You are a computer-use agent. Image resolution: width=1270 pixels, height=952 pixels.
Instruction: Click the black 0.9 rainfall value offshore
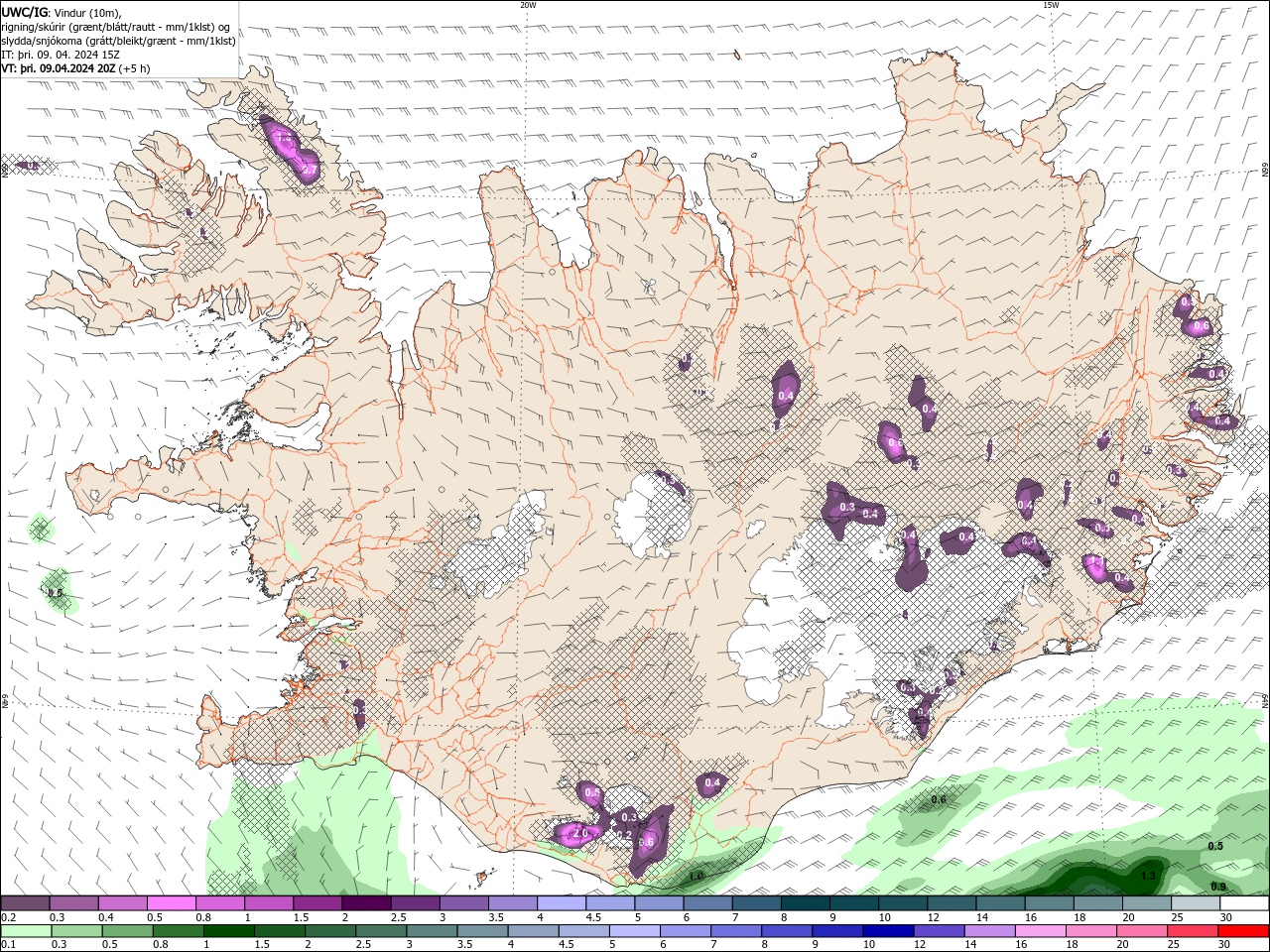click(x=1218, y=887)
